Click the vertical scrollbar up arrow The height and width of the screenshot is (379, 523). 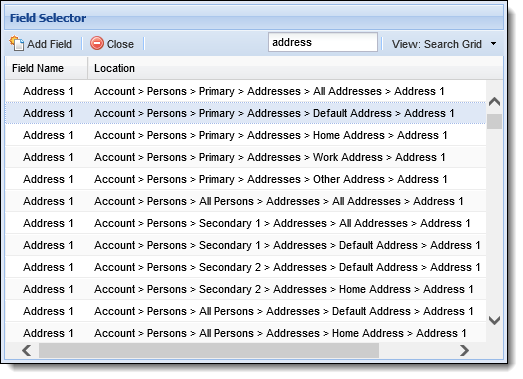click(494, 102)
